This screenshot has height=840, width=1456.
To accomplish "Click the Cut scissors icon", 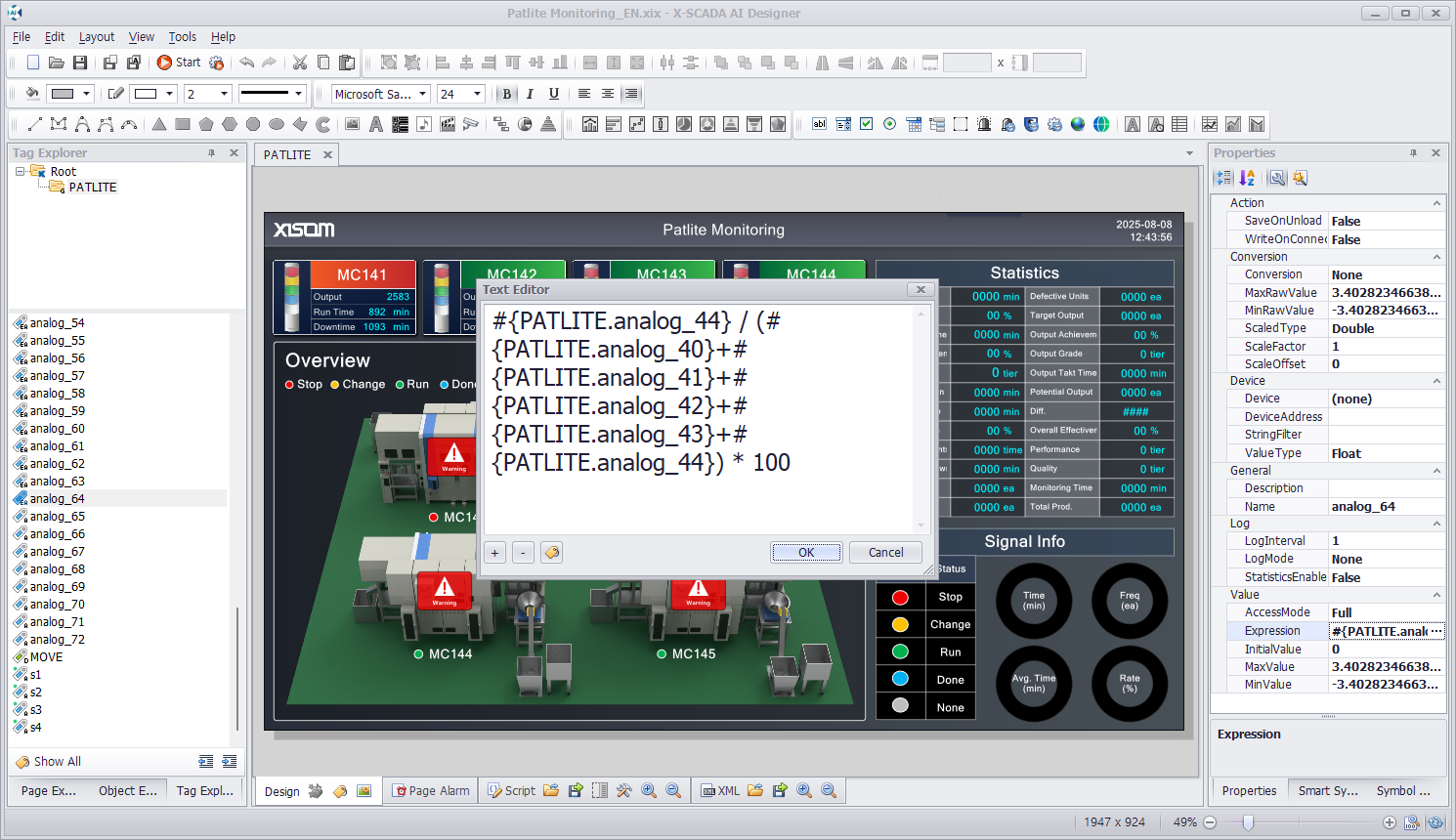I will point(300,63).
